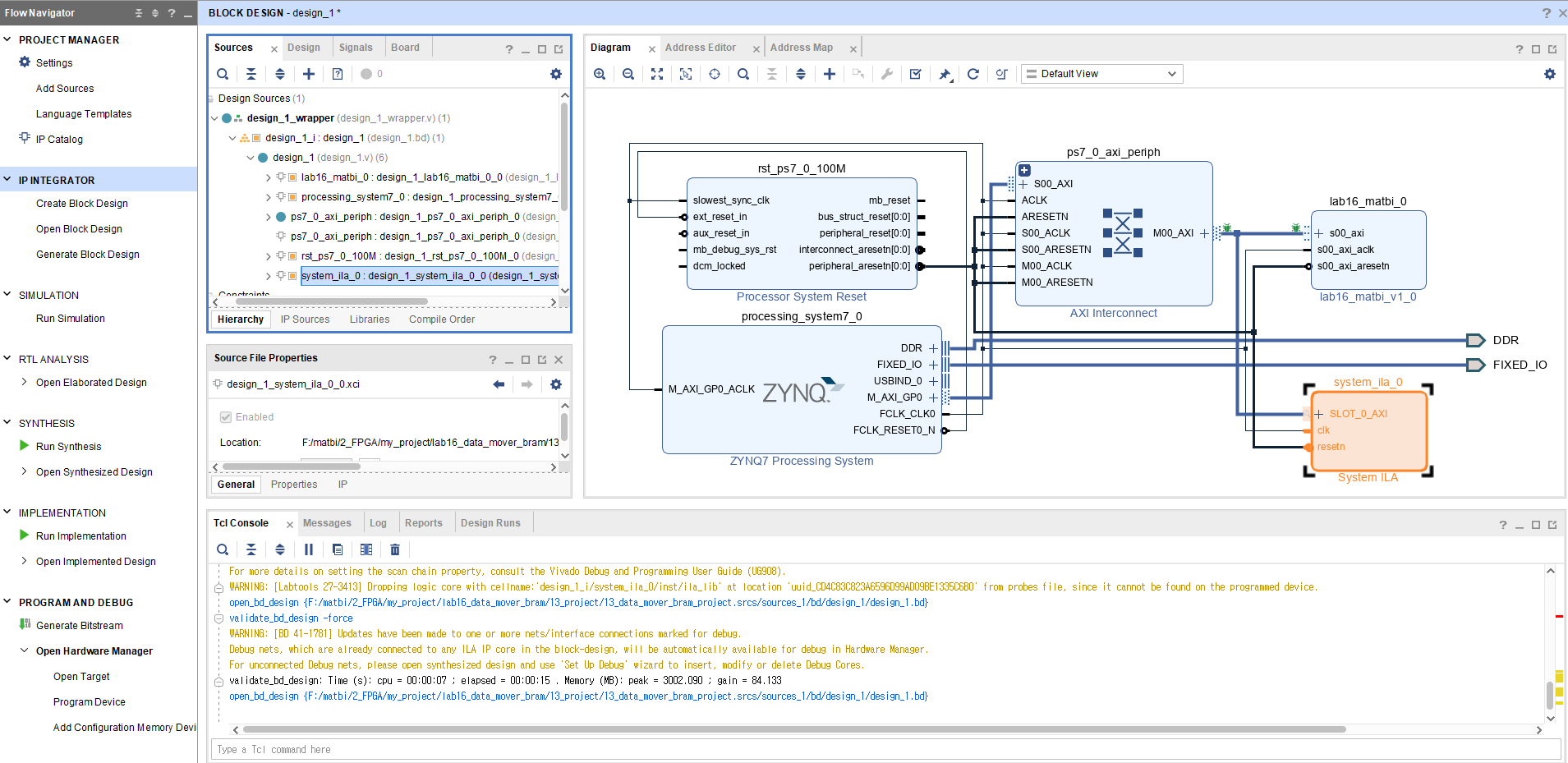The image size is (1568, 763).
Task: Switch to the Messages tab
Action: click(x=326, y=523)
